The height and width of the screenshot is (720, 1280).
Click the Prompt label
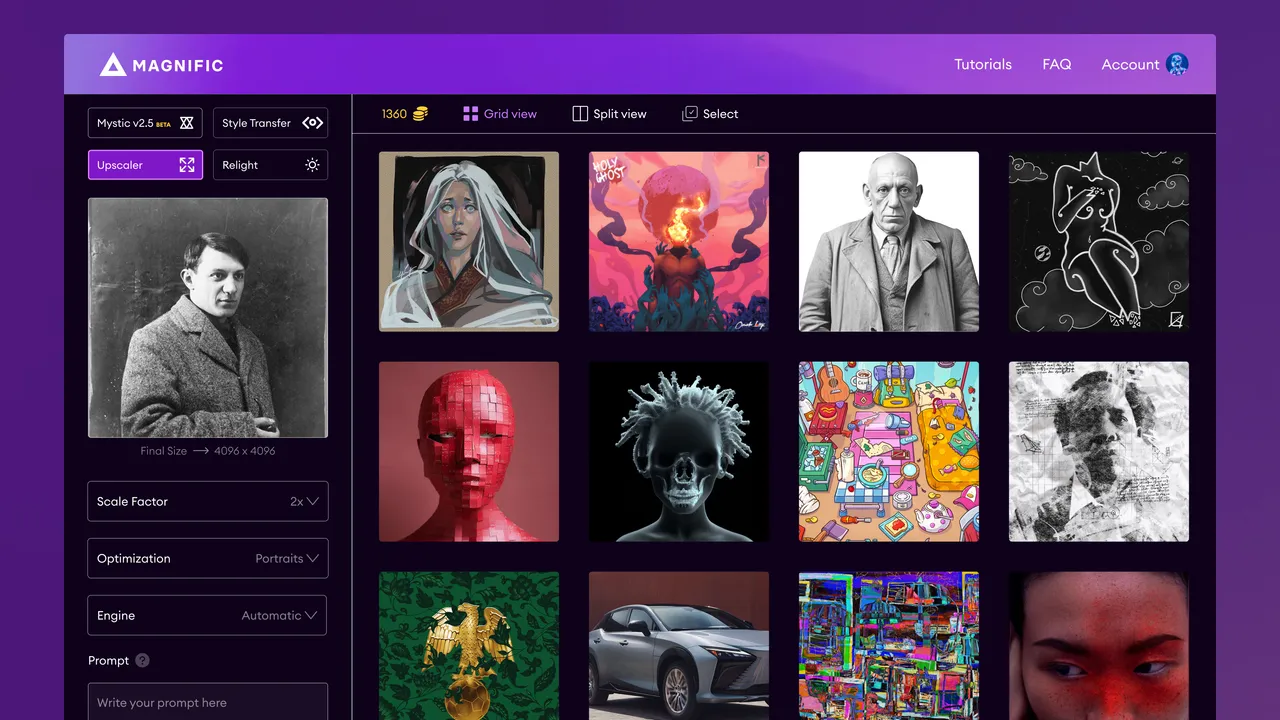109,660
